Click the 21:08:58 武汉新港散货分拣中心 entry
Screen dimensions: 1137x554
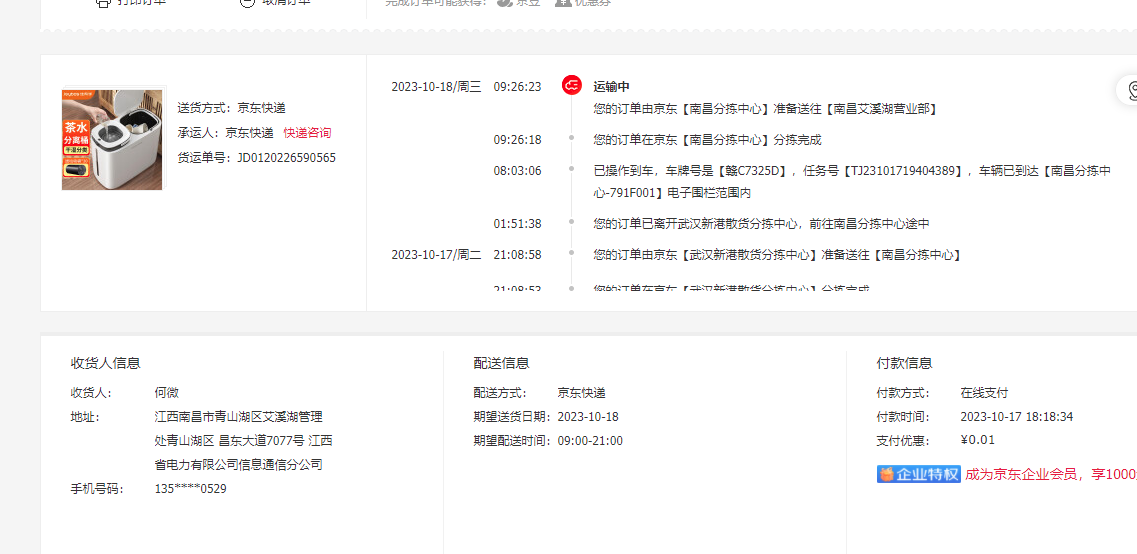tap(777, 255)
